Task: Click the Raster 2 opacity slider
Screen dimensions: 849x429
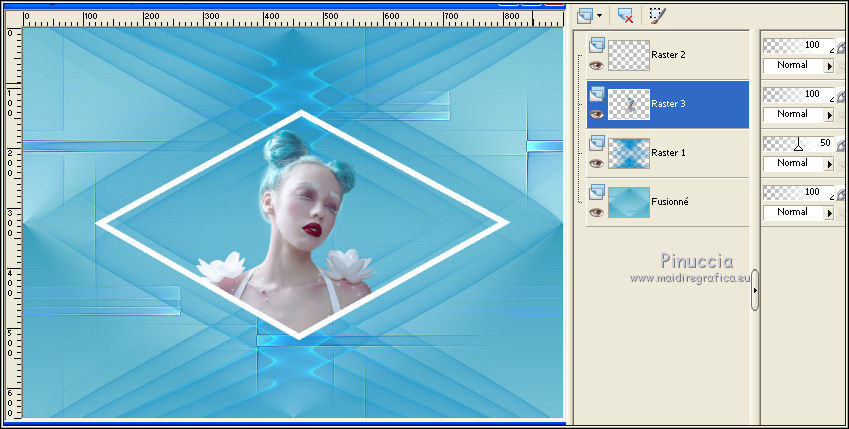Action: click(799, 46)
